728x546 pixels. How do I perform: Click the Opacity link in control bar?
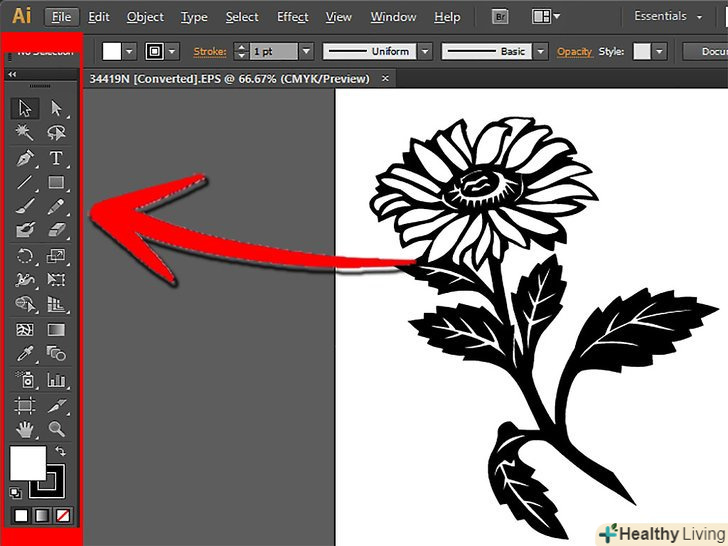coord(575,51)
